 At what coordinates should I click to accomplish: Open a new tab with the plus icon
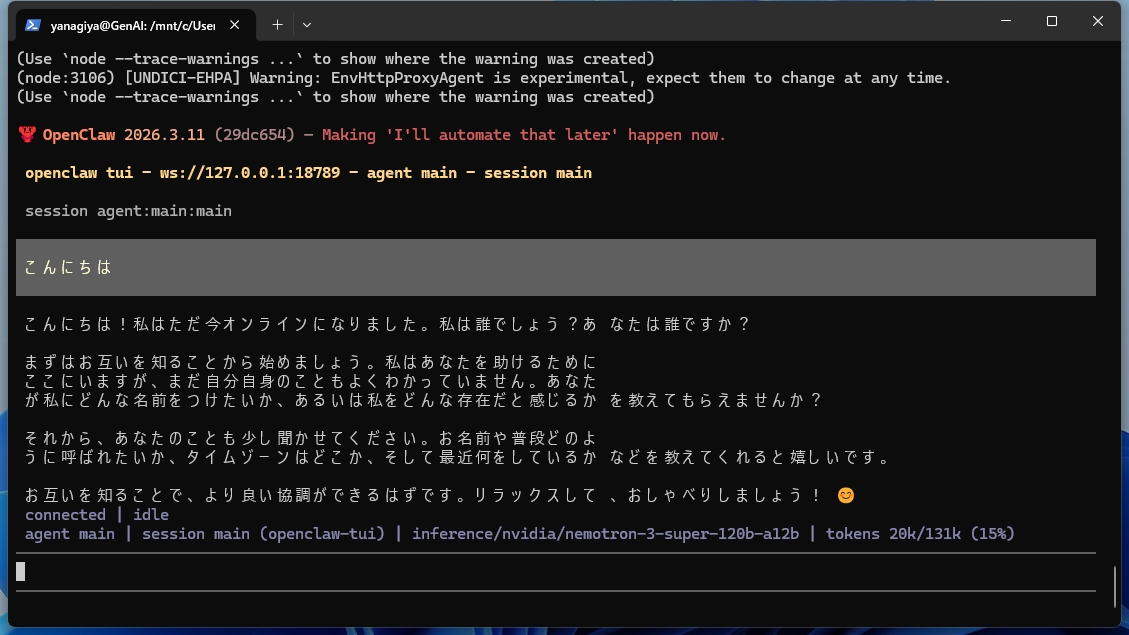click(x=275, y=24)
